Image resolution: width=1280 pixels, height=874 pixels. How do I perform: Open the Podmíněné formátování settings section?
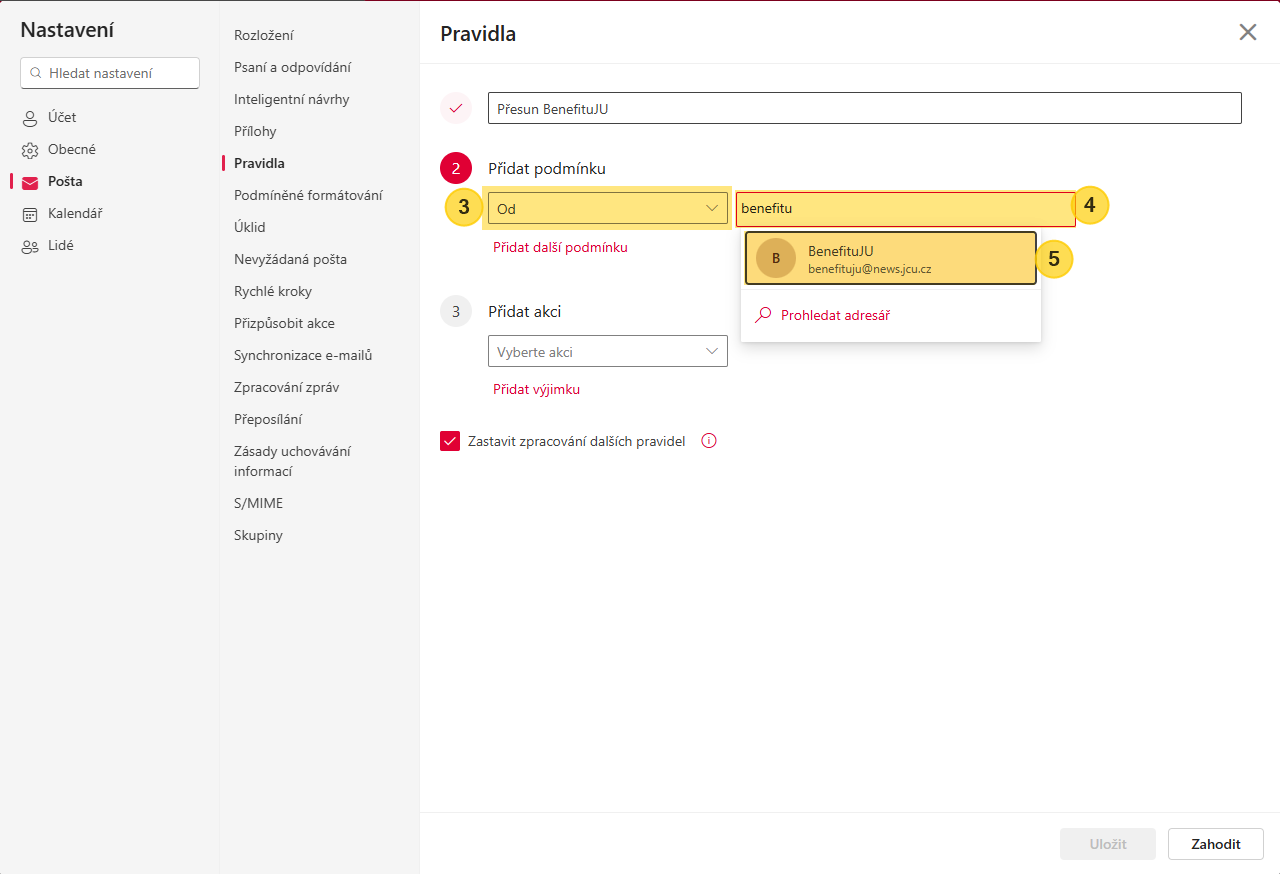pyautogui.click(x=308, y=195)
